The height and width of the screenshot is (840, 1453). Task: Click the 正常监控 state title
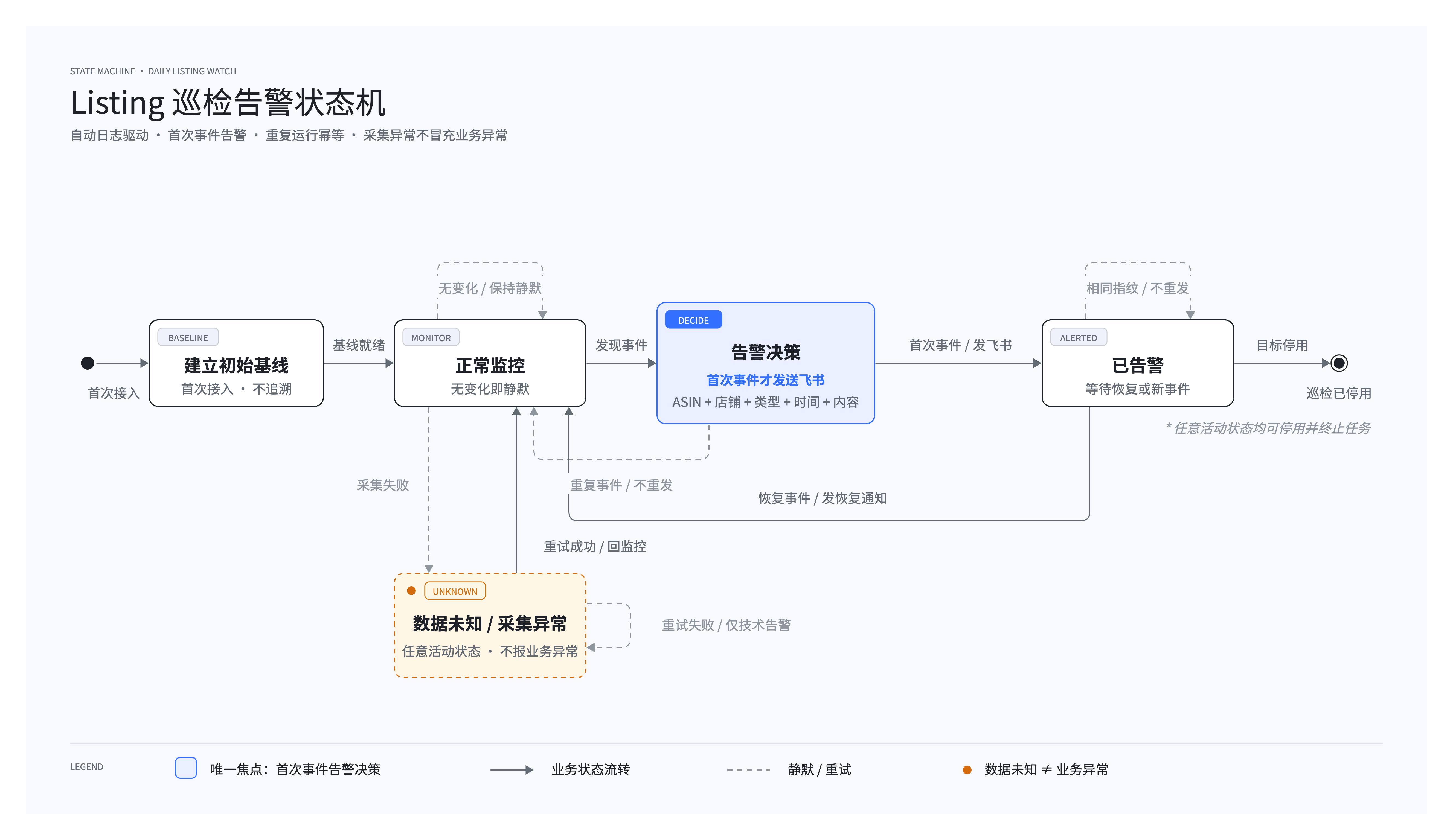490,365
